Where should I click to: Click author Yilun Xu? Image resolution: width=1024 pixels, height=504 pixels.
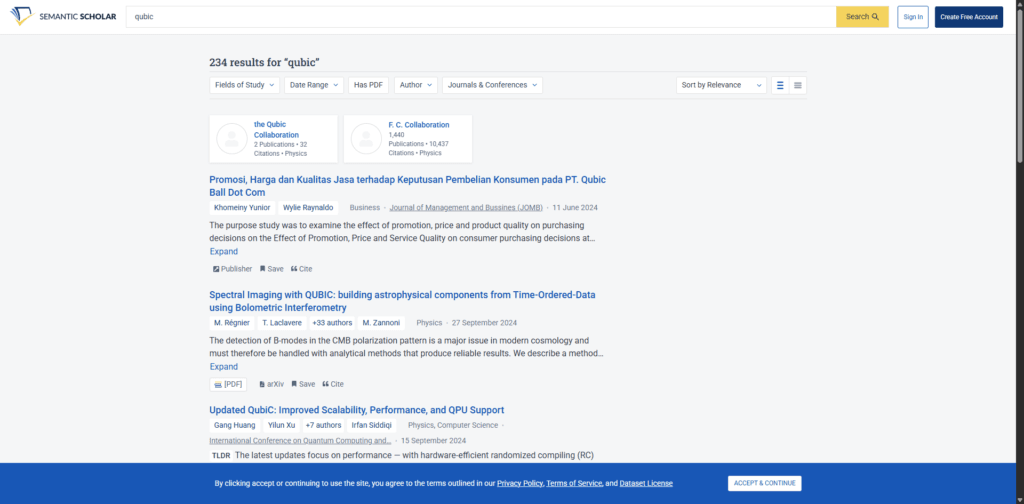281,425
